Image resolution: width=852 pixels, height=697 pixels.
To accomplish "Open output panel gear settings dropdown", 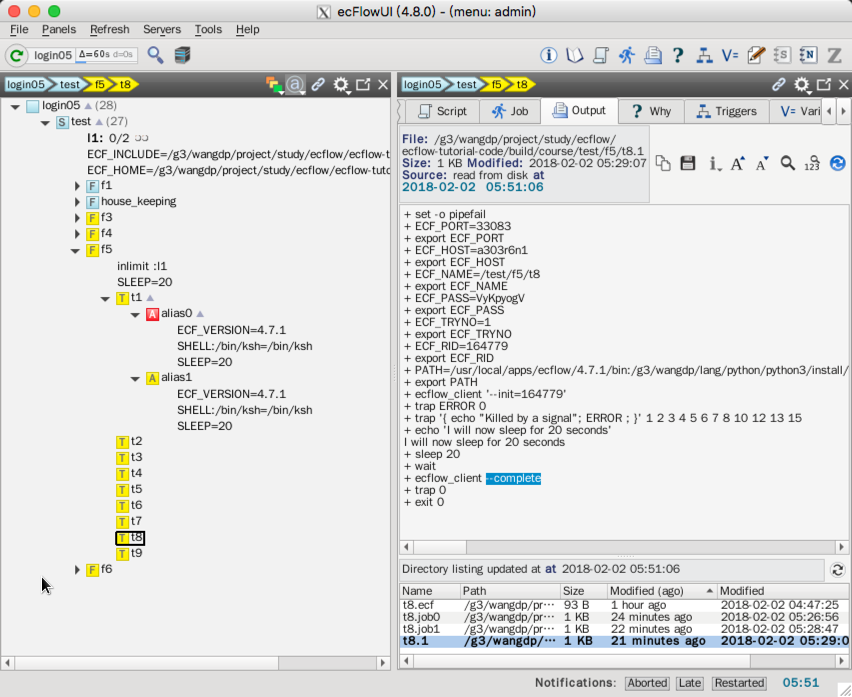I will [x=802, y=85].
